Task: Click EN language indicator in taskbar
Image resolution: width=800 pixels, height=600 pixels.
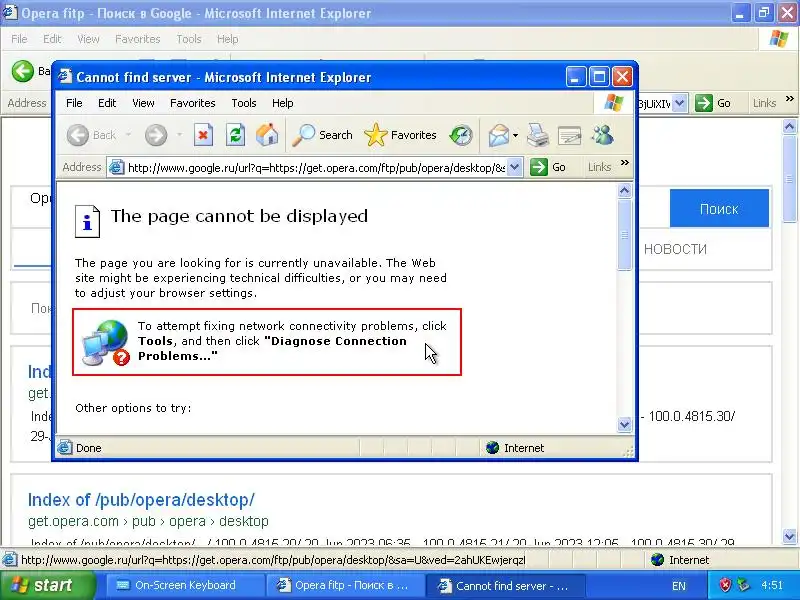Action: 679,586
